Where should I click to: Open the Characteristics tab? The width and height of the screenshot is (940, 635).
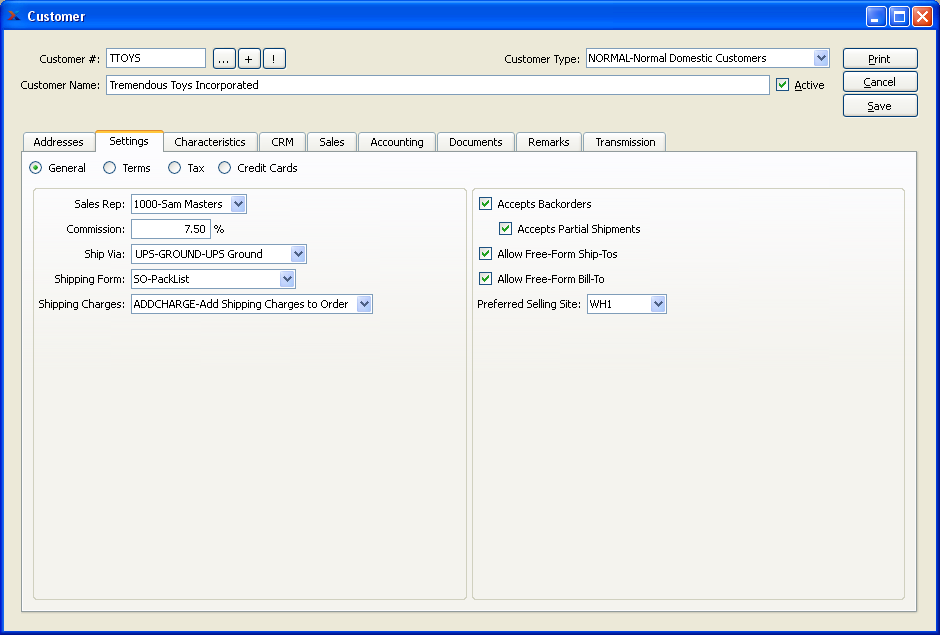(210, 142)
